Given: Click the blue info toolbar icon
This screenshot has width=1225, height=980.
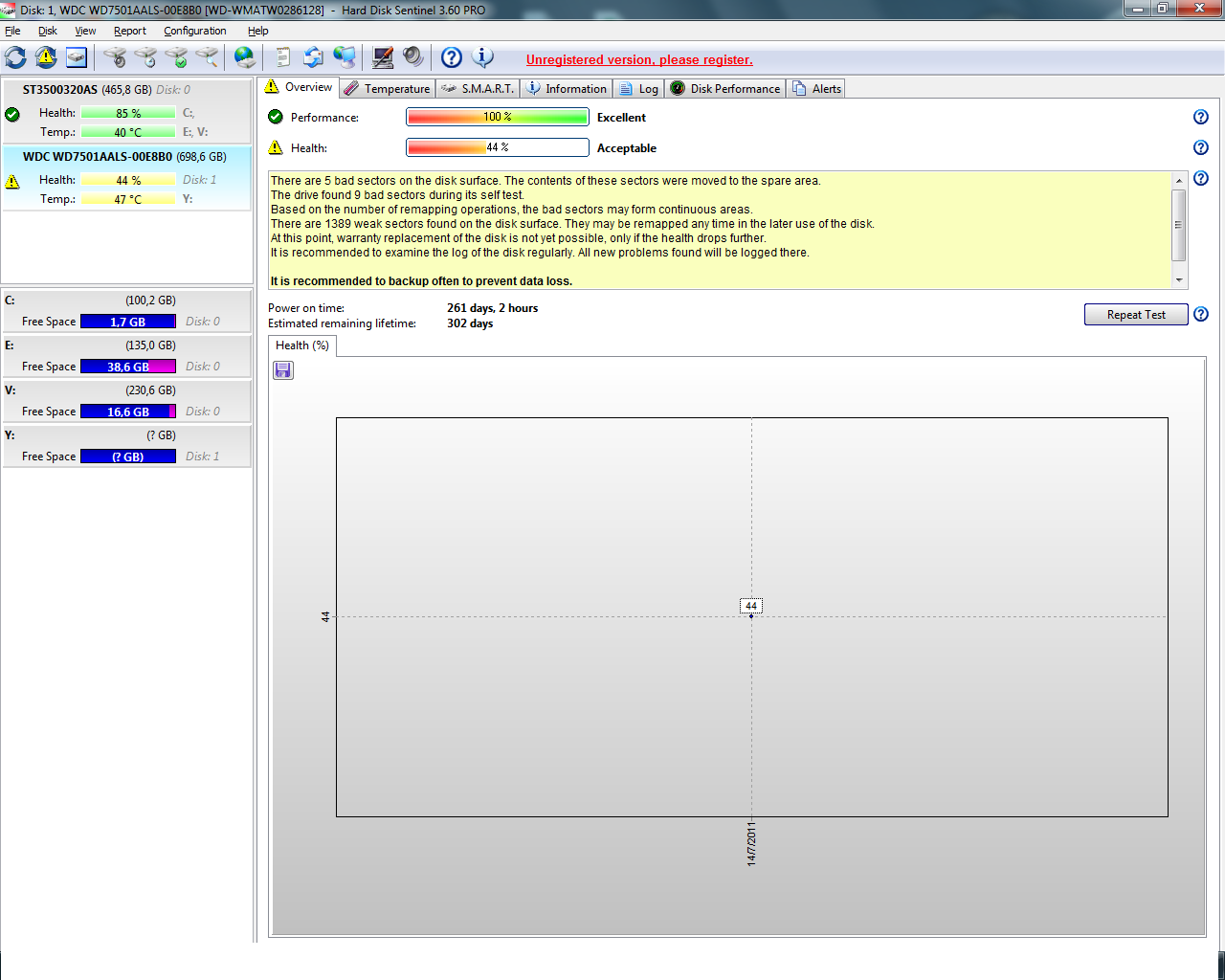Looking at the screenshot, I should click(482, 57).
